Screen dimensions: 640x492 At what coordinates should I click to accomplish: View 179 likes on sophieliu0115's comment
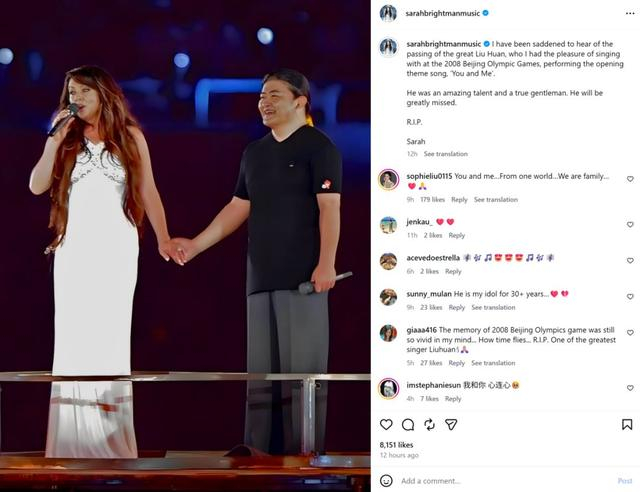(432, 200)
